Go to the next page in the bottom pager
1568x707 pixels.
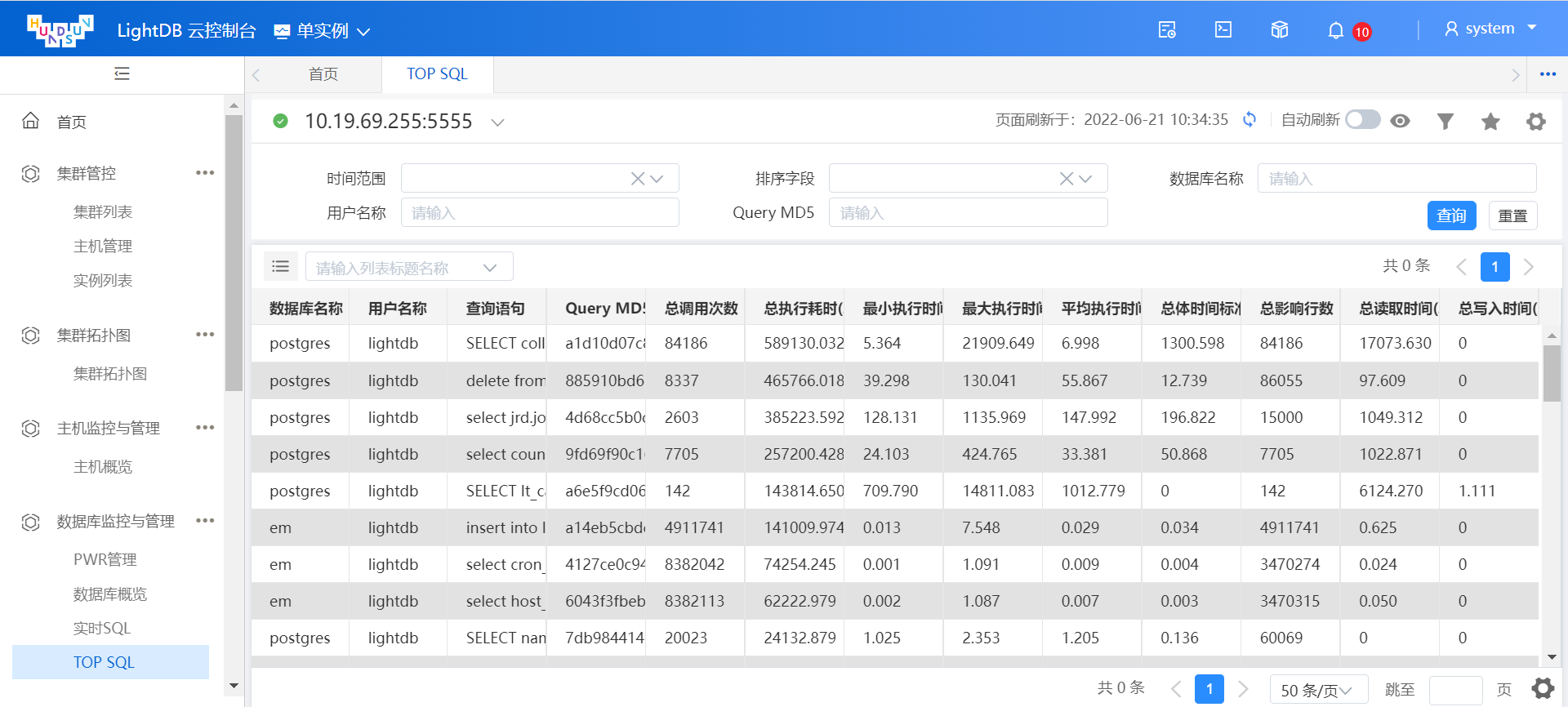click(x=1243, y=689)
